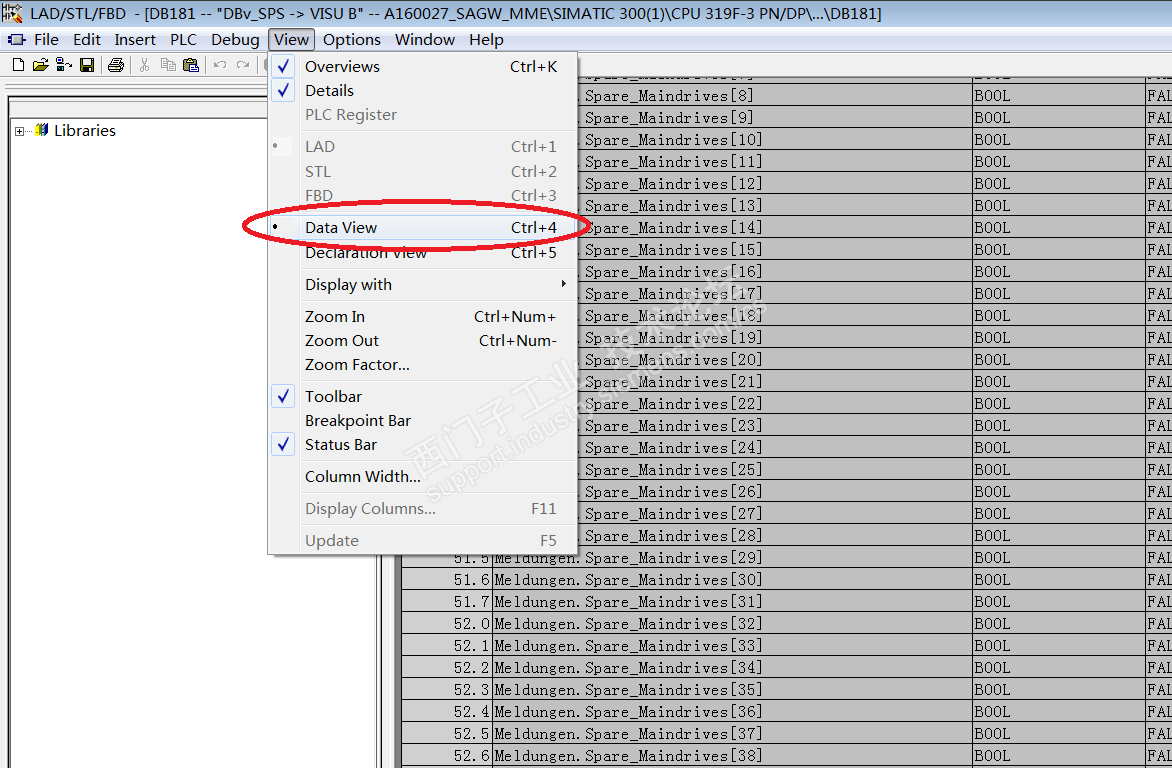Click cell Meldungen.Spare_Maindrives[37]

pyautogui.click(x=732, y=734)
